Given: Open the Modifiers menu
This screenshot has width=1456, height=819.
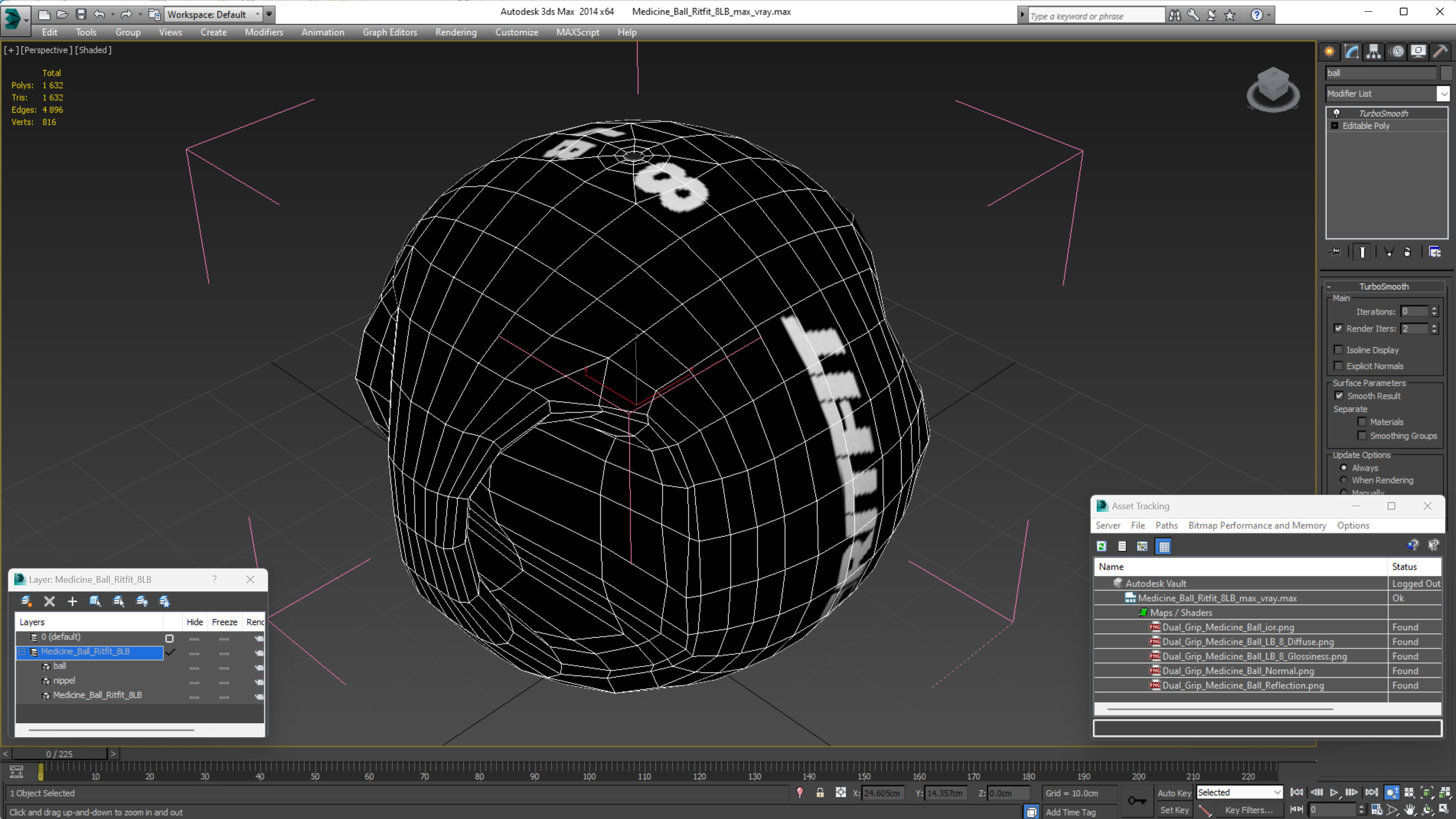Looking at the screenshot, I should pyautogui.click(x=264, y=32).
